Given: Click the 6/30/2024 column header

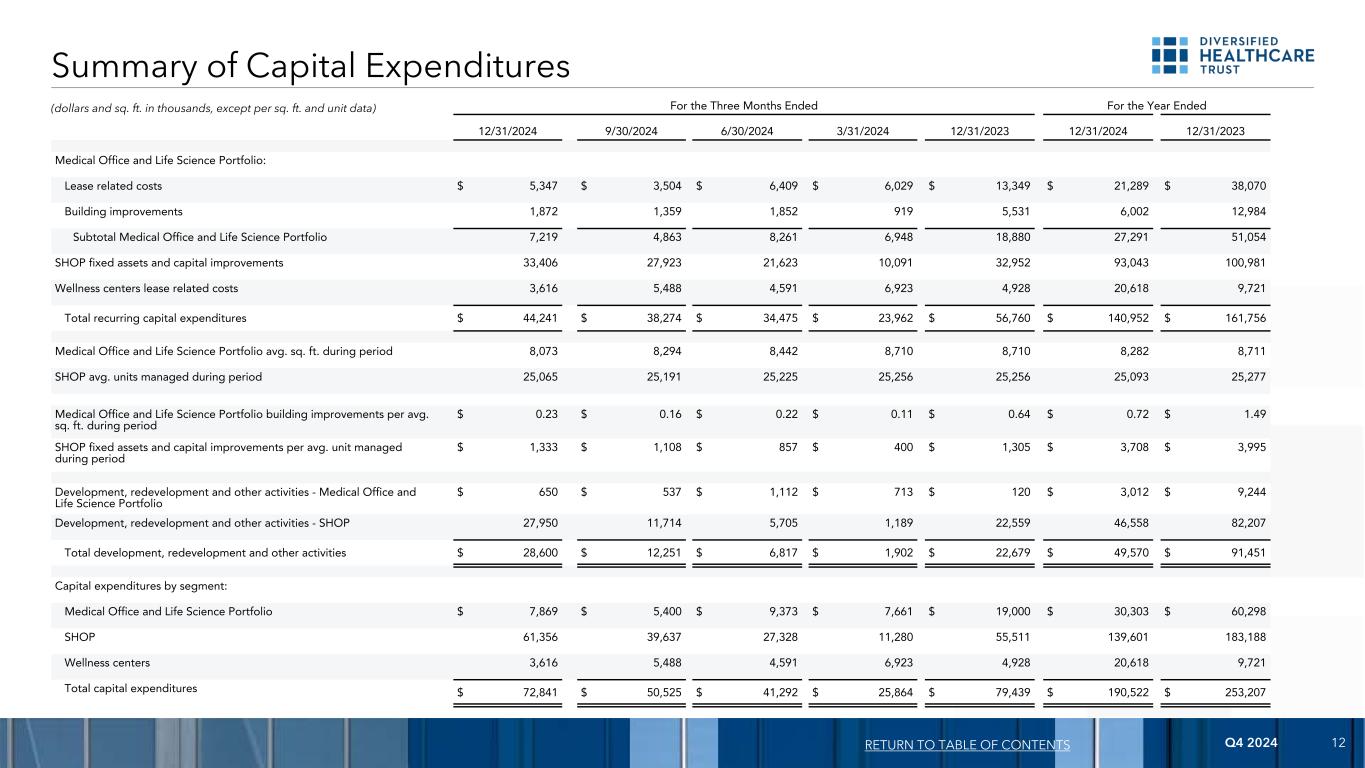Looking at the screenshot, I should [x=746, y=130].
